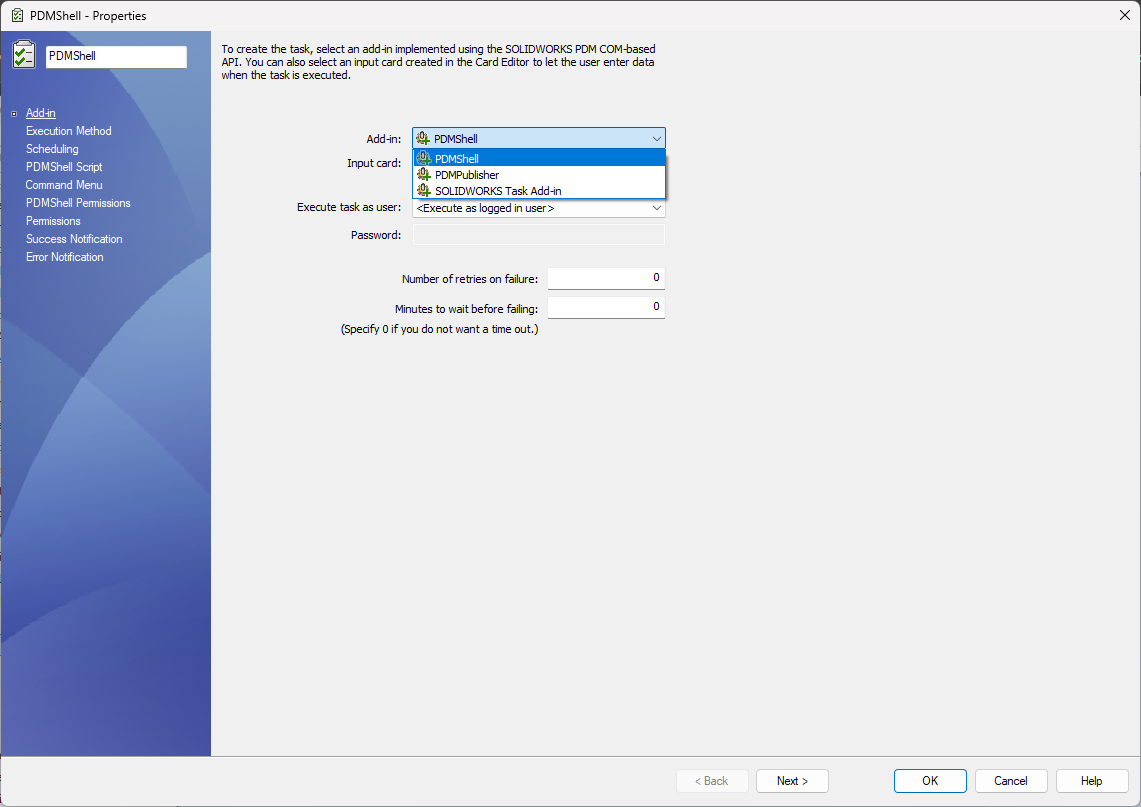Pick SOLIDWORKS Task Add-in option
The image size is (1141, 807).
(x=539, y=191)
